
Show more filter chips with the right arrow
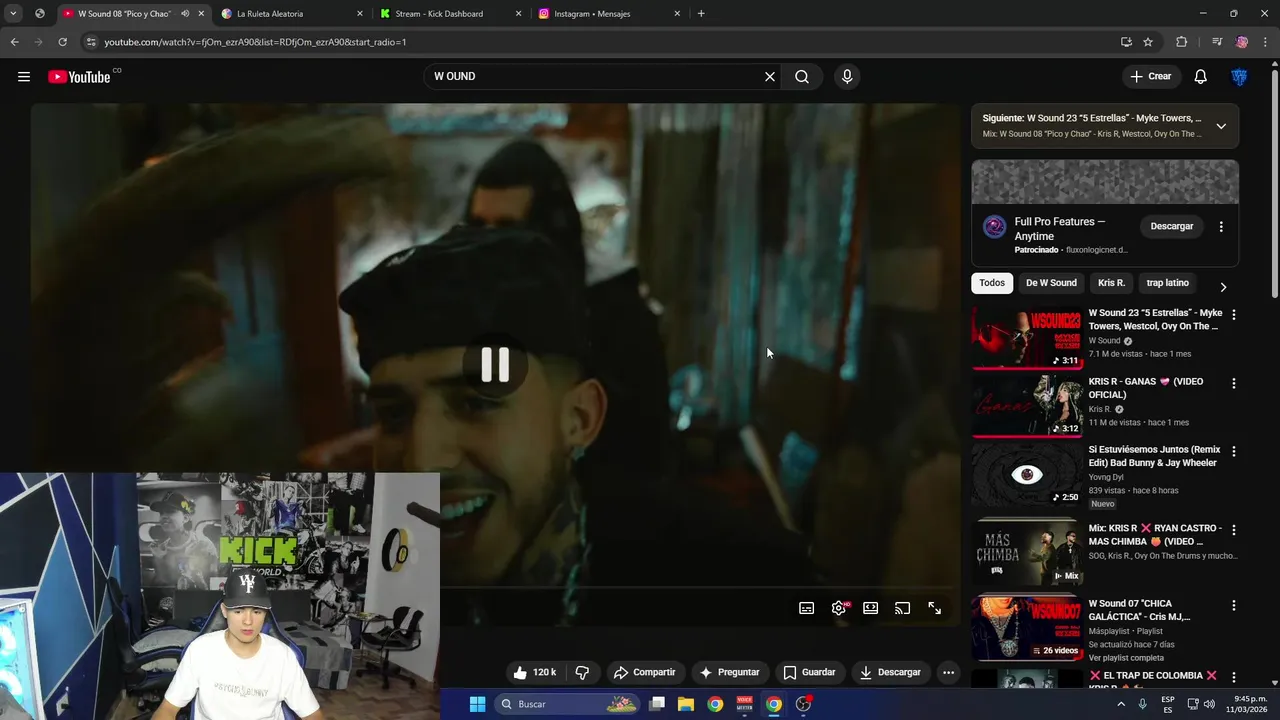click(1223, 287)
